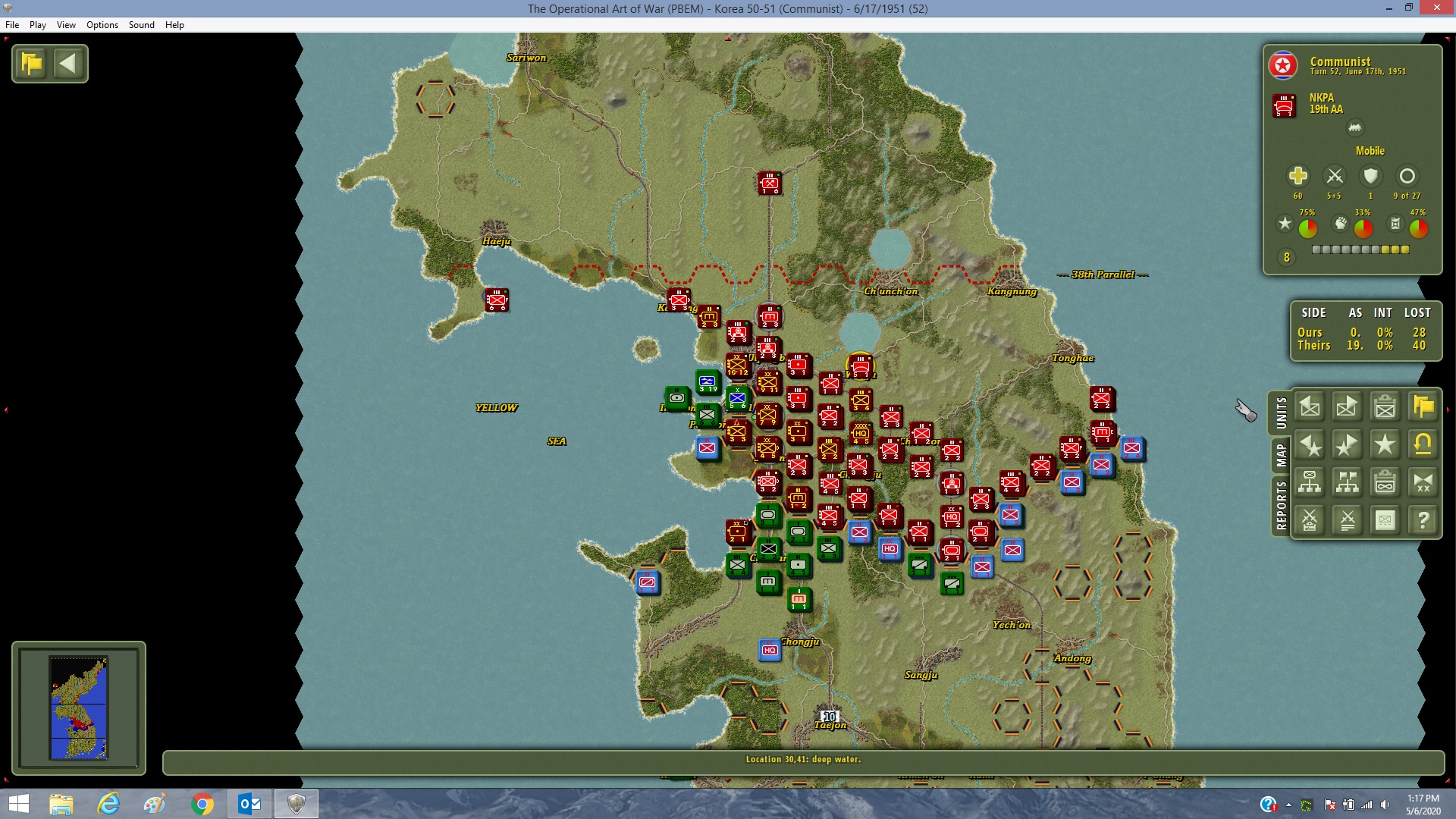The height and width of the screenshot is (819, 1456).
Task: Click the circled number 8 badge
Action: [1286, 257]
